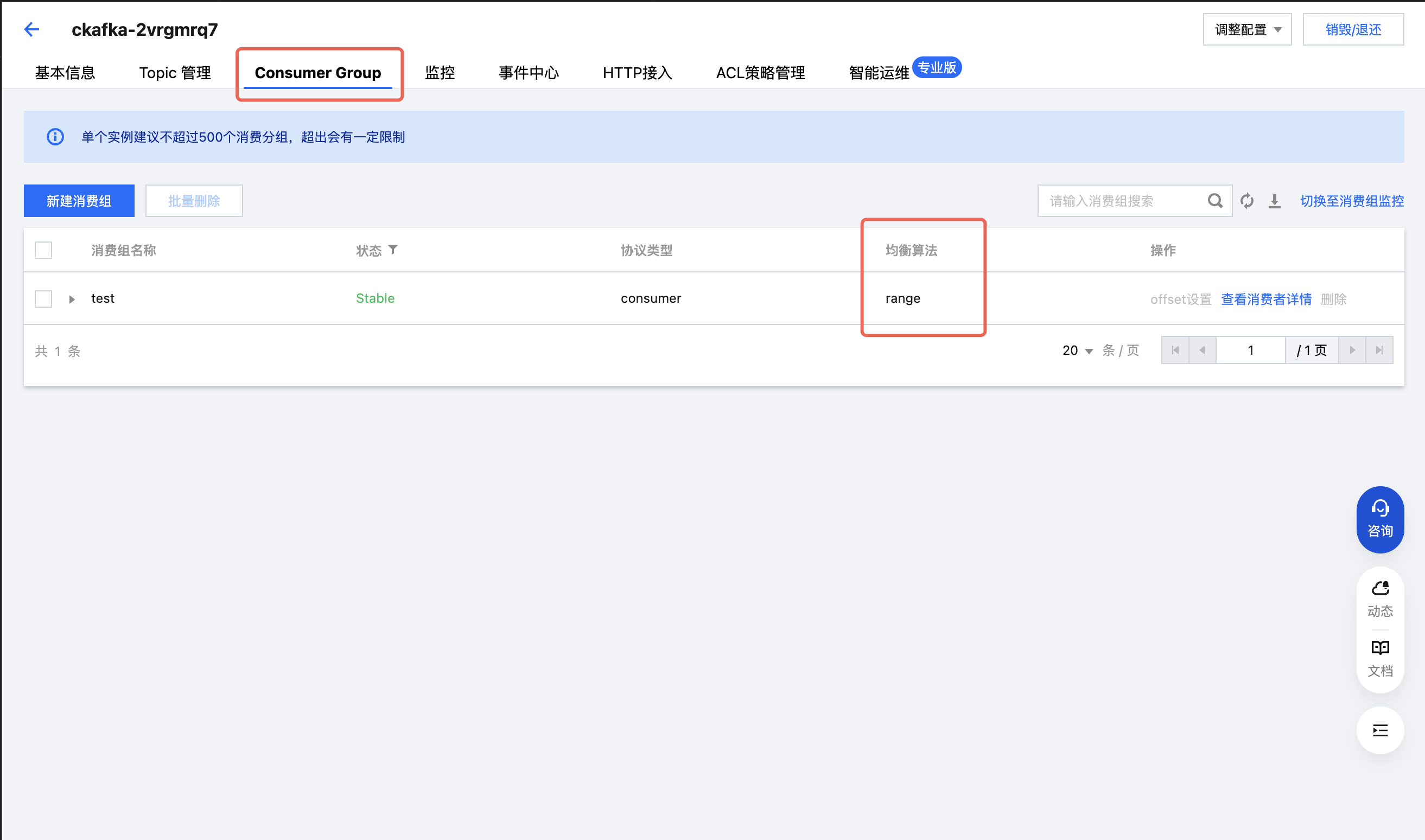Select the test row checkbox
This screenshot has height=840, width=1425.
click(43, 299)
